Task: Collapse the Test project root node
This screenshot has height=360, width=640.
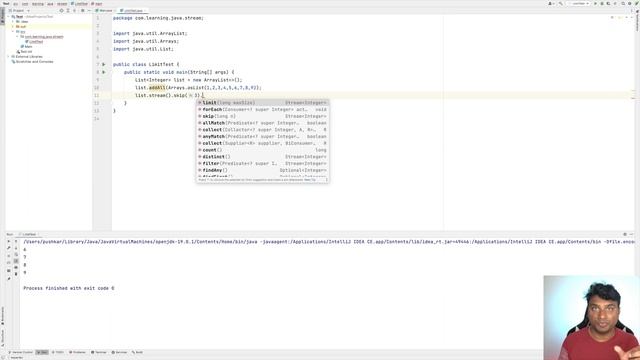Action: pos(8,17)
